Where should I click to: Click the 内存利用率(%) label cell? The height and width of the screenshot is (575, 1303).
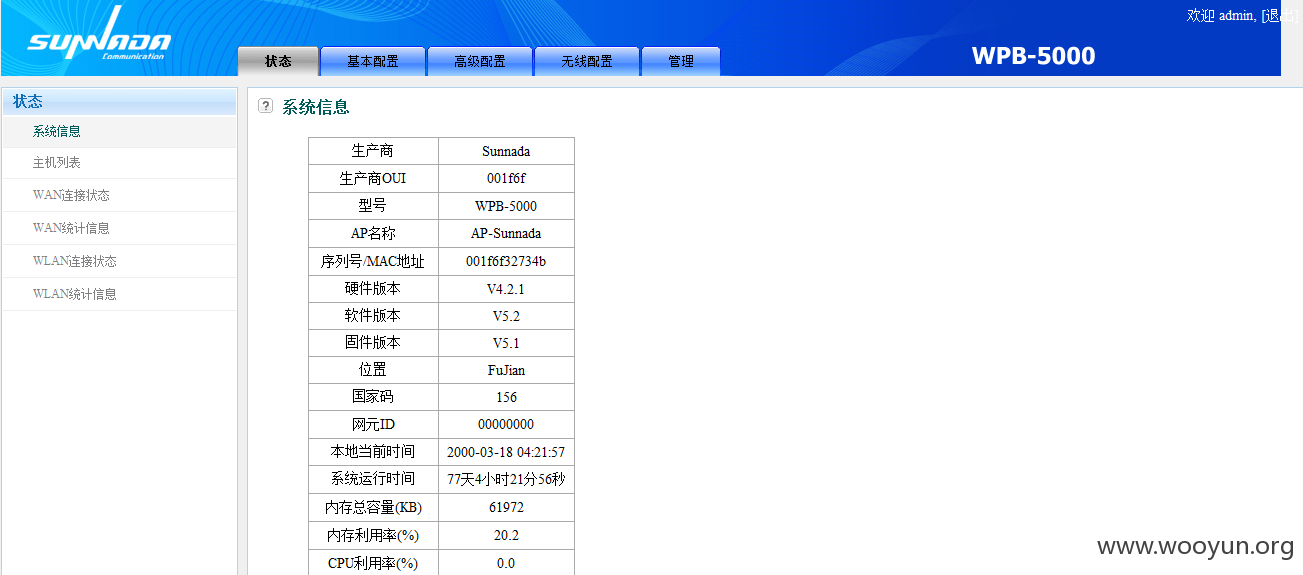click(373, 535)
